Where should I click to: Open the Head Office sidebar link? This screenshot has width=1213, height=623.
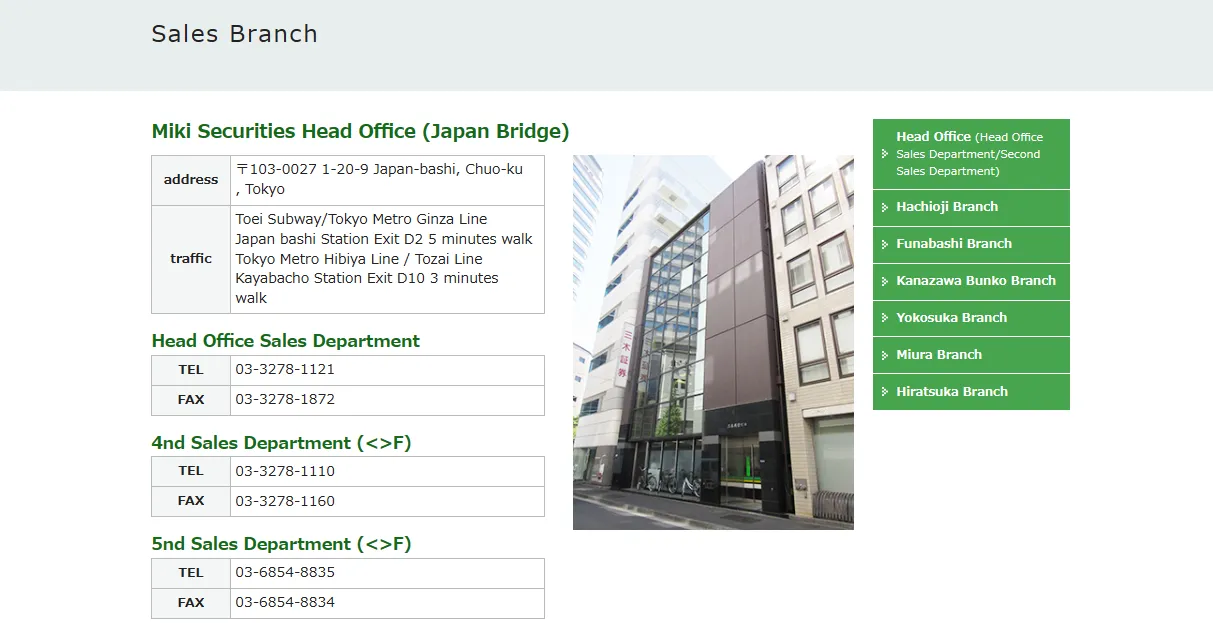(971, 154)
